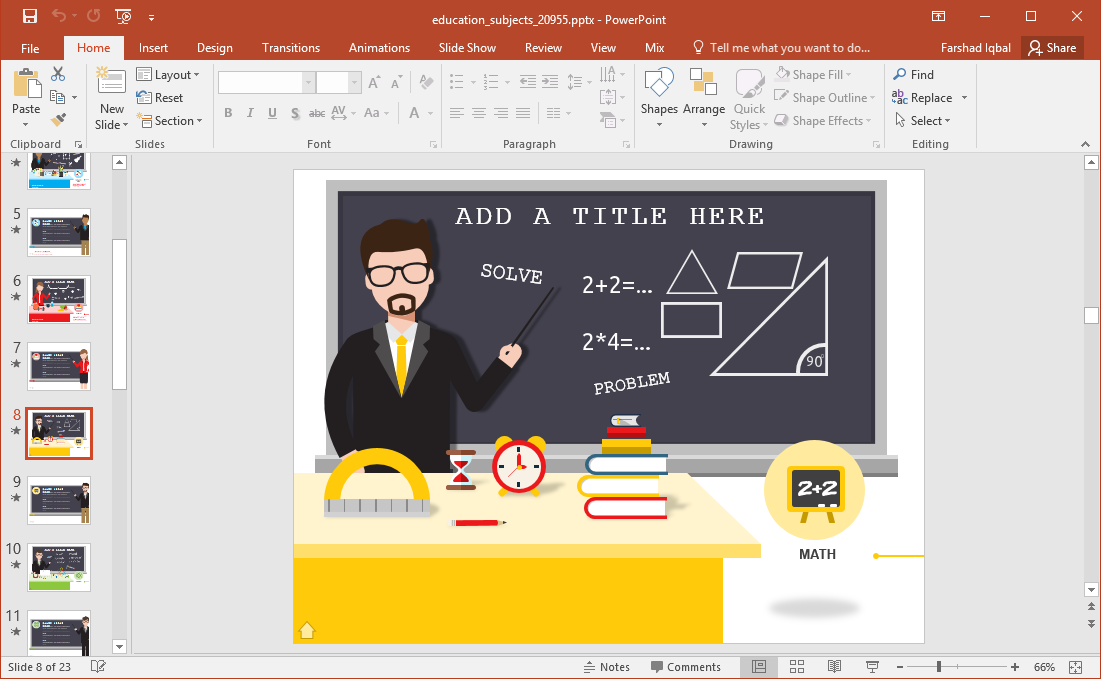Click the Format Painter brush icon

(58, 120)
